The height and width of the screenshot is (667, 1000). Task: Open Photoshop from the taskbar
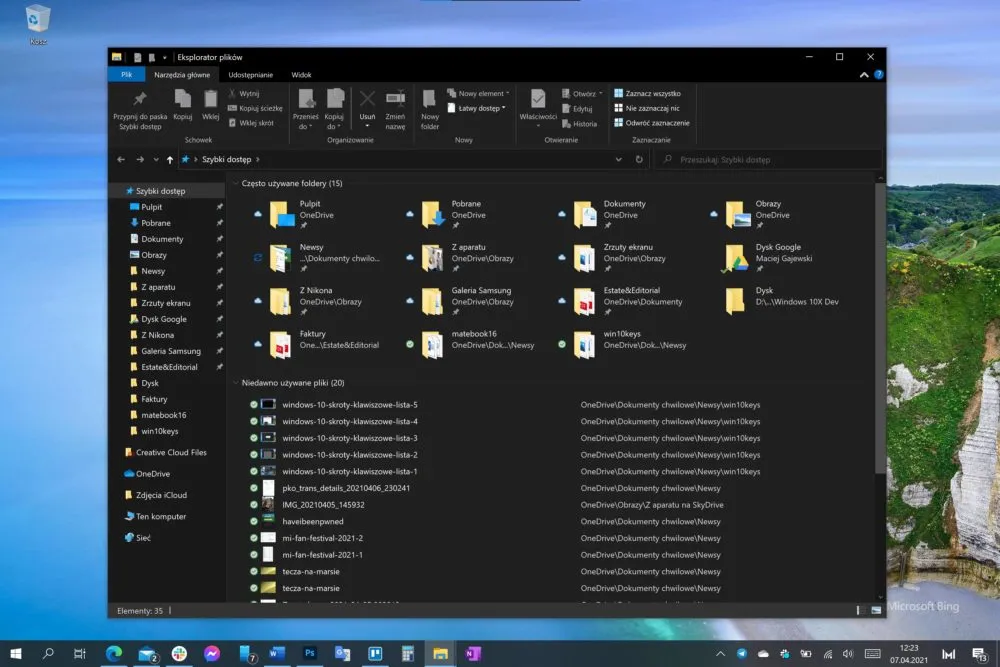click(310, 653)
